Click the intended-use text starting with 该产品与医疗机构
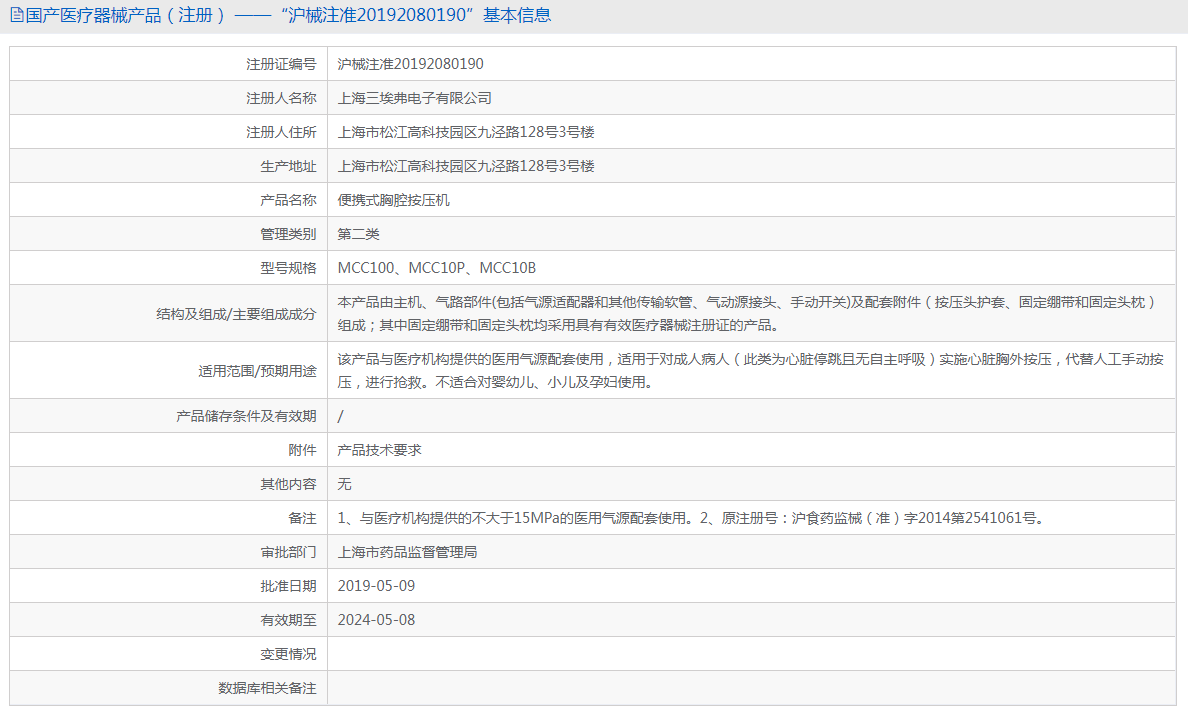Screen dimensions: 1188x711 point(750,371)
